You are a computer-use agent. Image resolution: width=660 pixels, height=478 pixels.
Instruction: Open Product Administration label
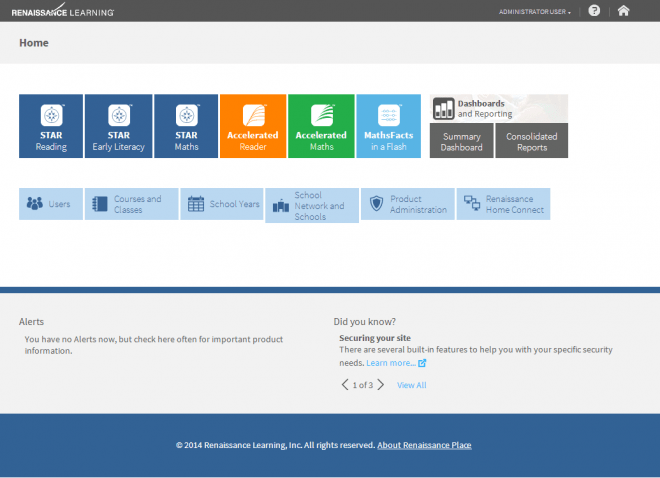click(x=418, y=204)
